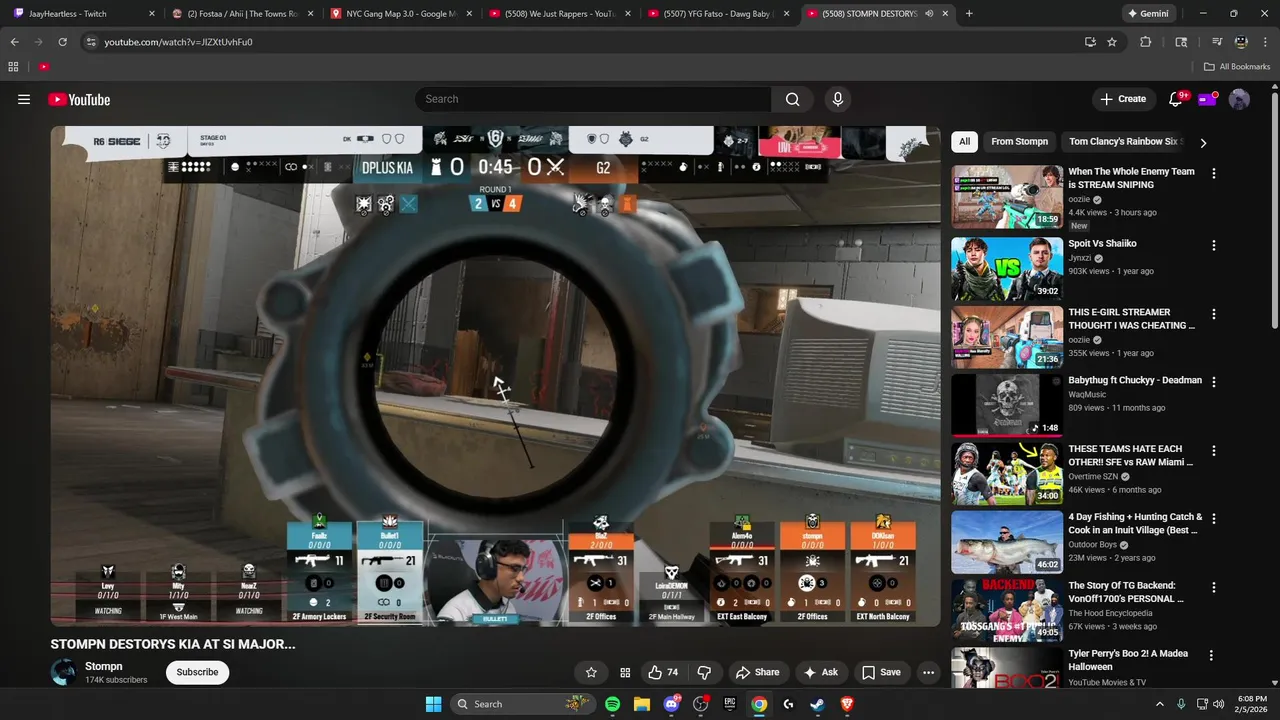This screenshot has width=1280, height=720.
Task: Open YouTube notifications bell
Action: (x=1176, y=99)
